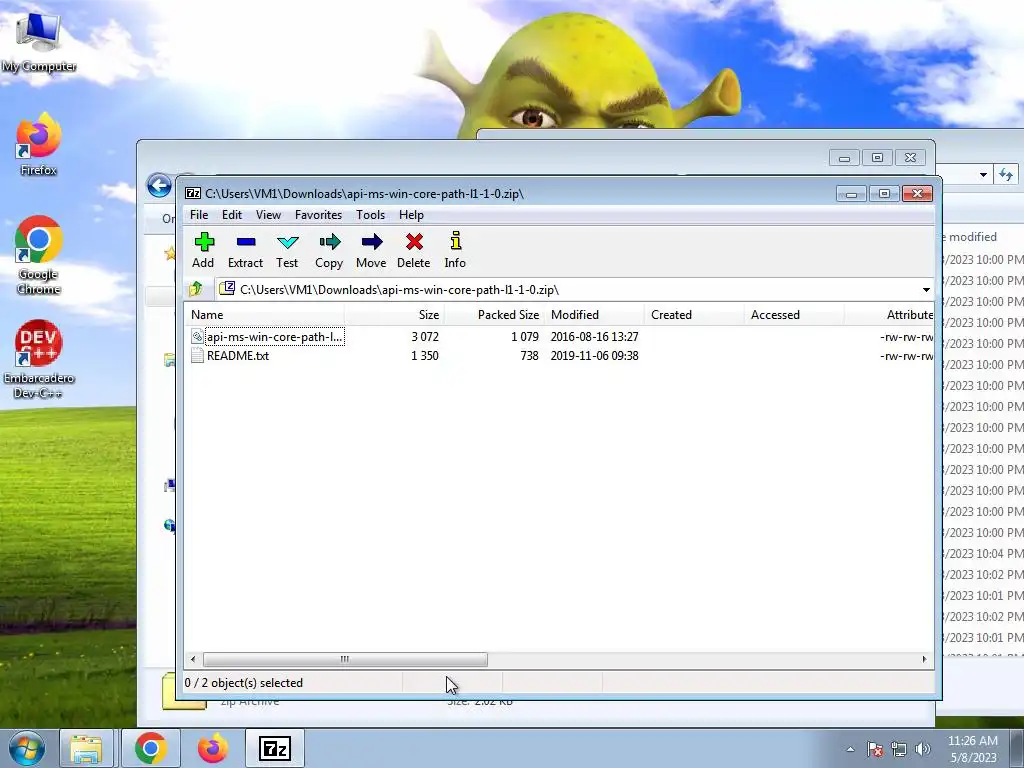The image size is (1024, 768).
Task: Open the Windows Start button
Action: (x=26, y=748)
